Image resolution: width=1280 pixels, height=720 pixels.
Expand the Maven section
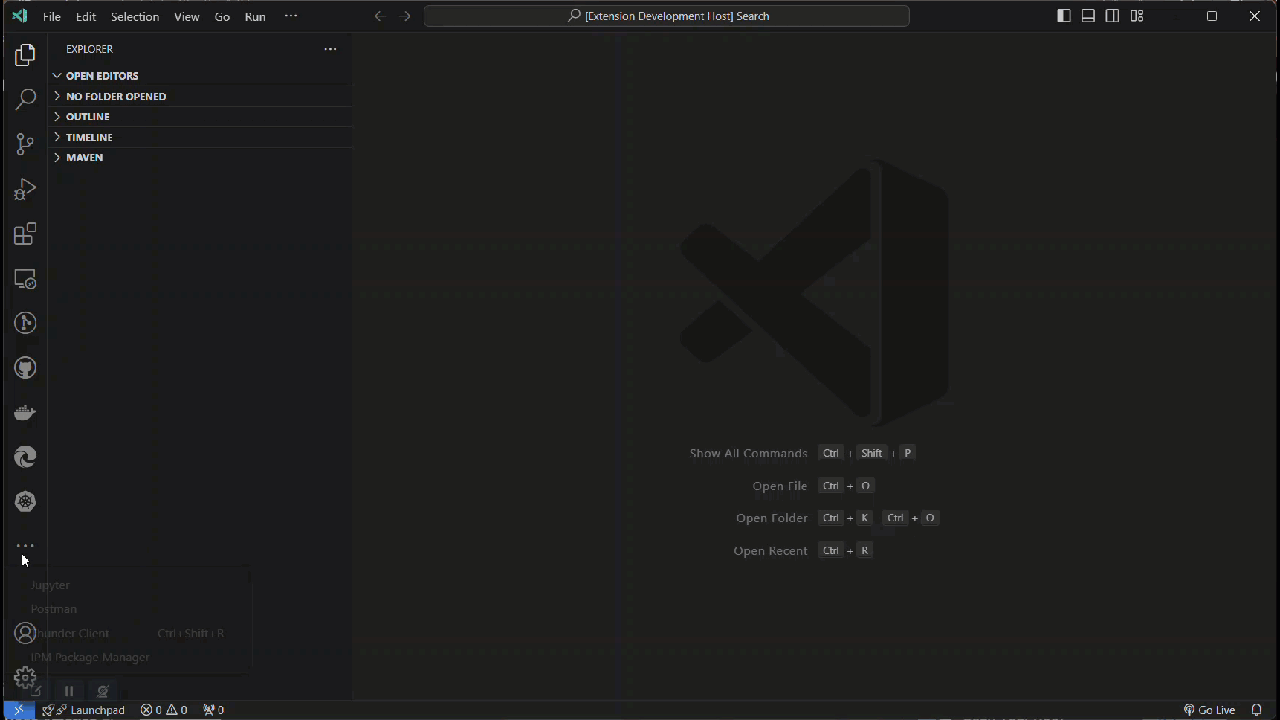[202, 157]
